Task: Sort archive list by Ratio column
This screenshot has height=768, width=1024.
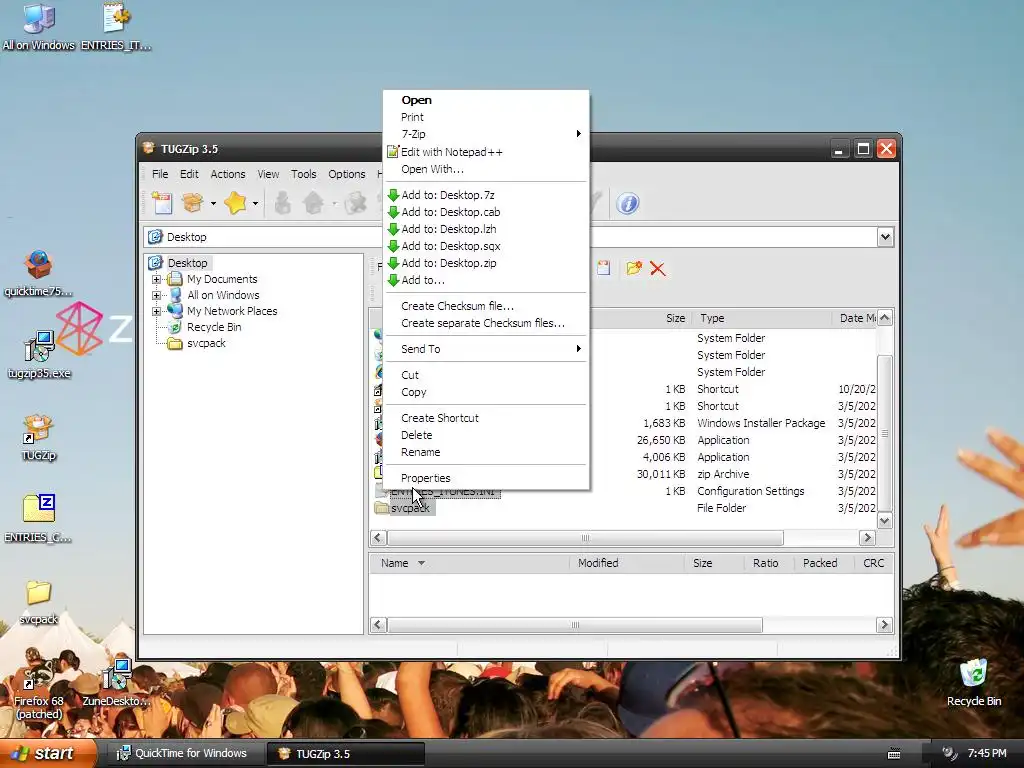Action: [765, 563]
